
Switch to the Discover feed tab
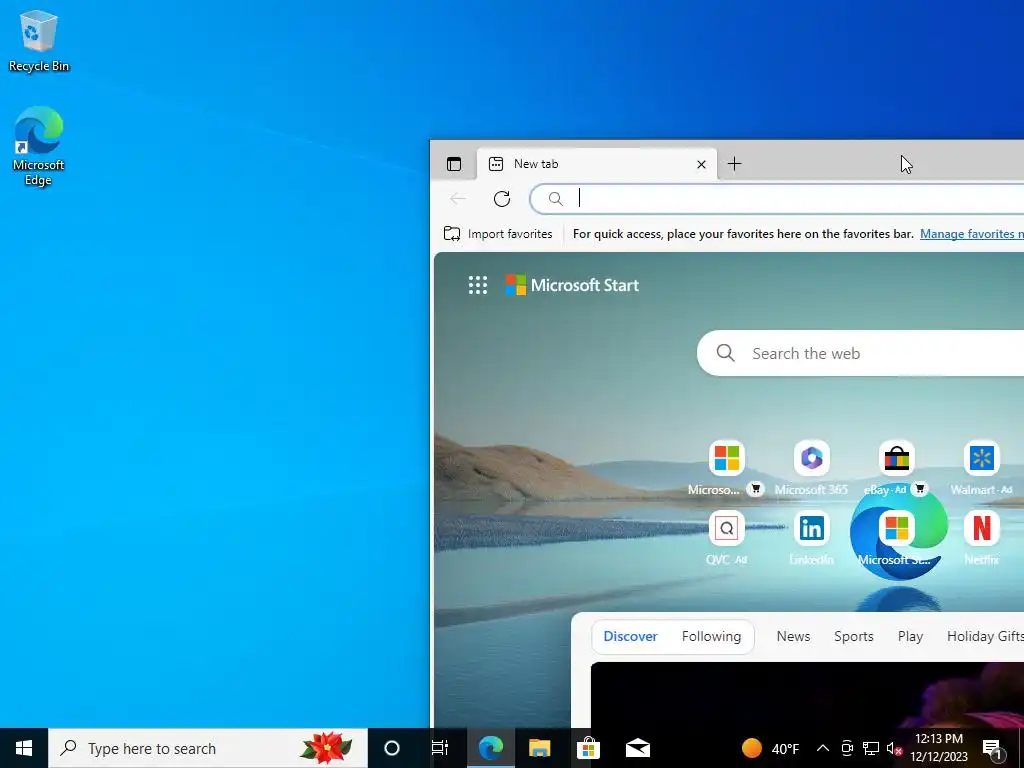pyautogui.click(x=630, y=636)
